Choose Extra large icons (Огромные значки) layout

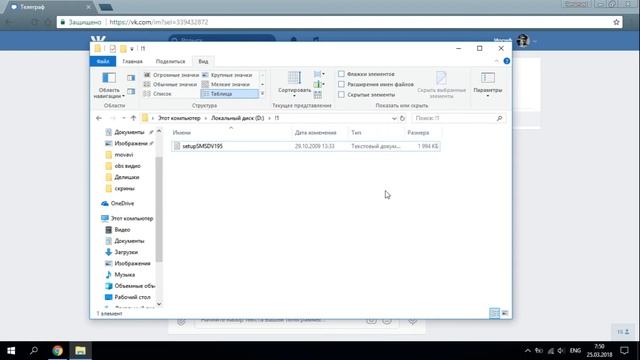coord(171,75)
